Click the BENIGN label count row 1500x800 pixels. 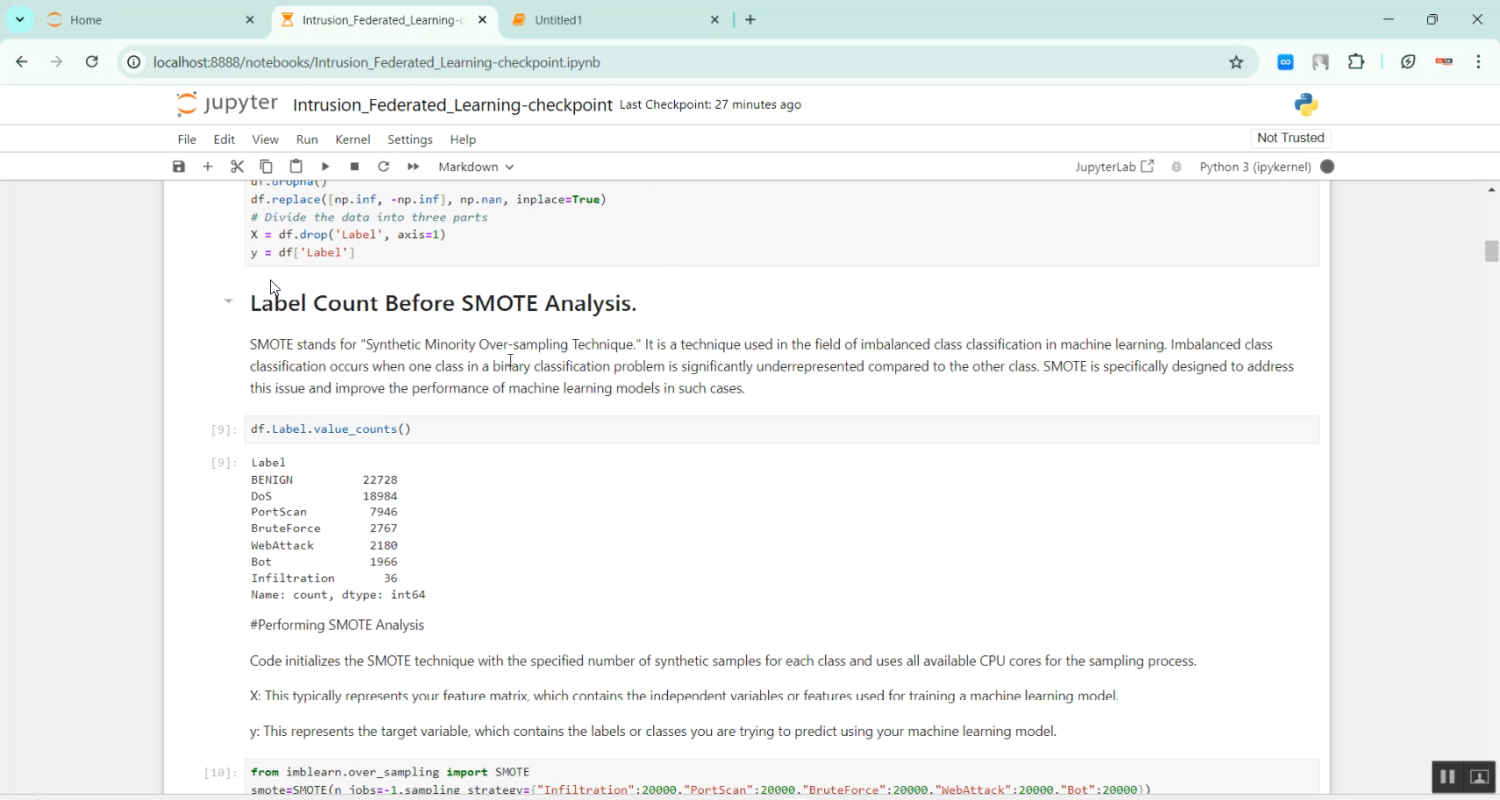tap(324, 480)
